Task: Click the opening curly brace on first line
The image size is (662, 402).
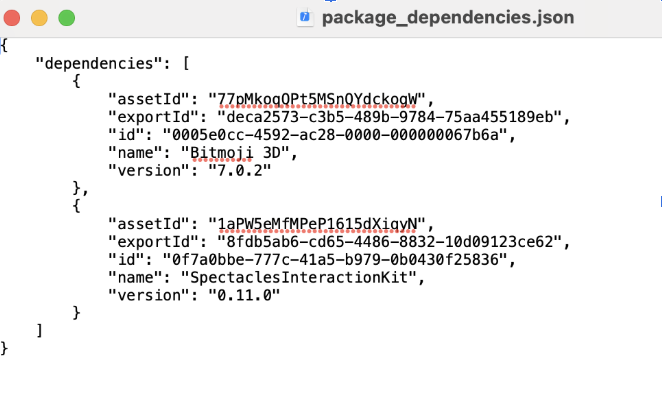Action: (5, 45)
